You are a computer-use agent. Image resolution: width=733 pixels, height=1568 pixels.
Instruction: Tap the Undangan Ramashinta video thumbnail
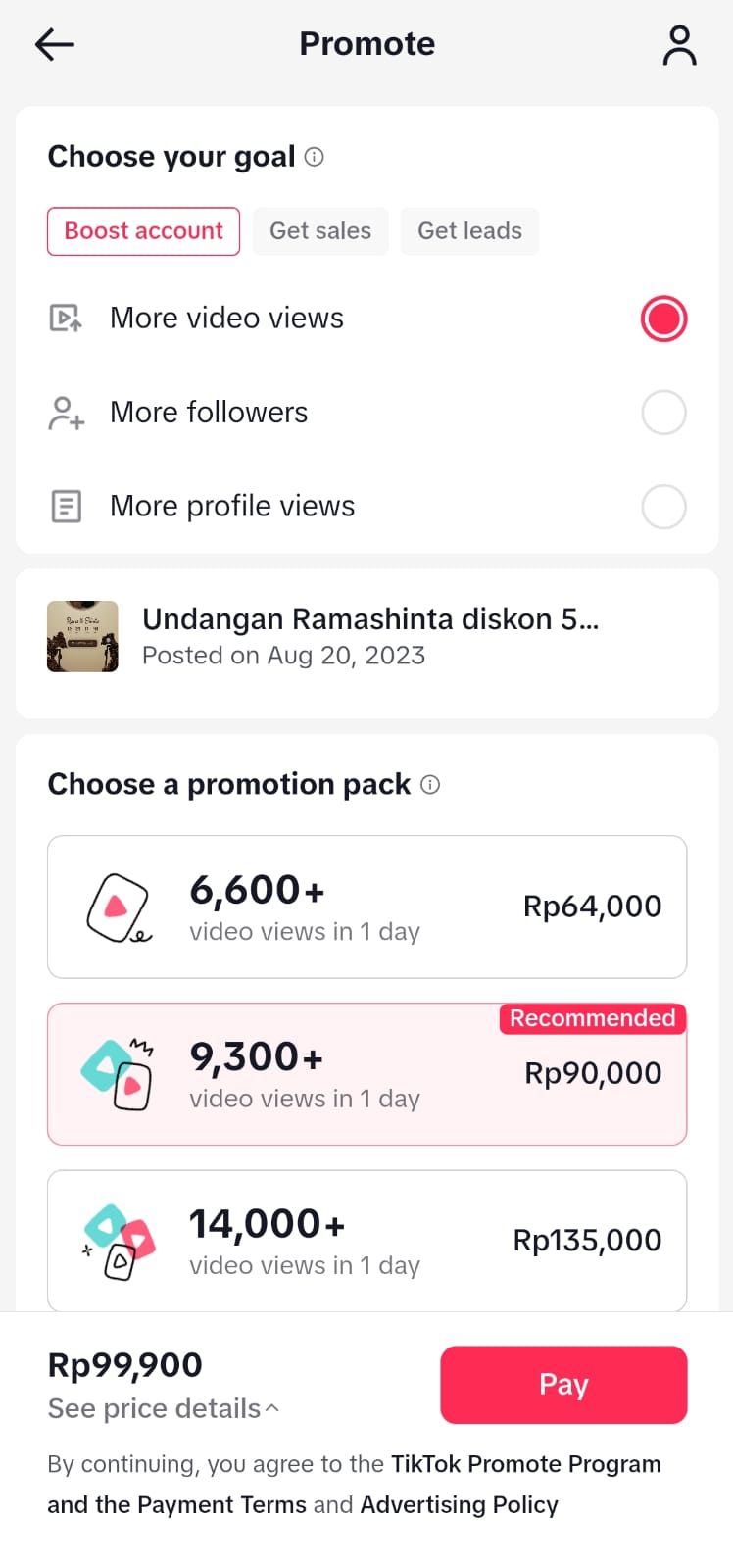(x=82, y=636)
